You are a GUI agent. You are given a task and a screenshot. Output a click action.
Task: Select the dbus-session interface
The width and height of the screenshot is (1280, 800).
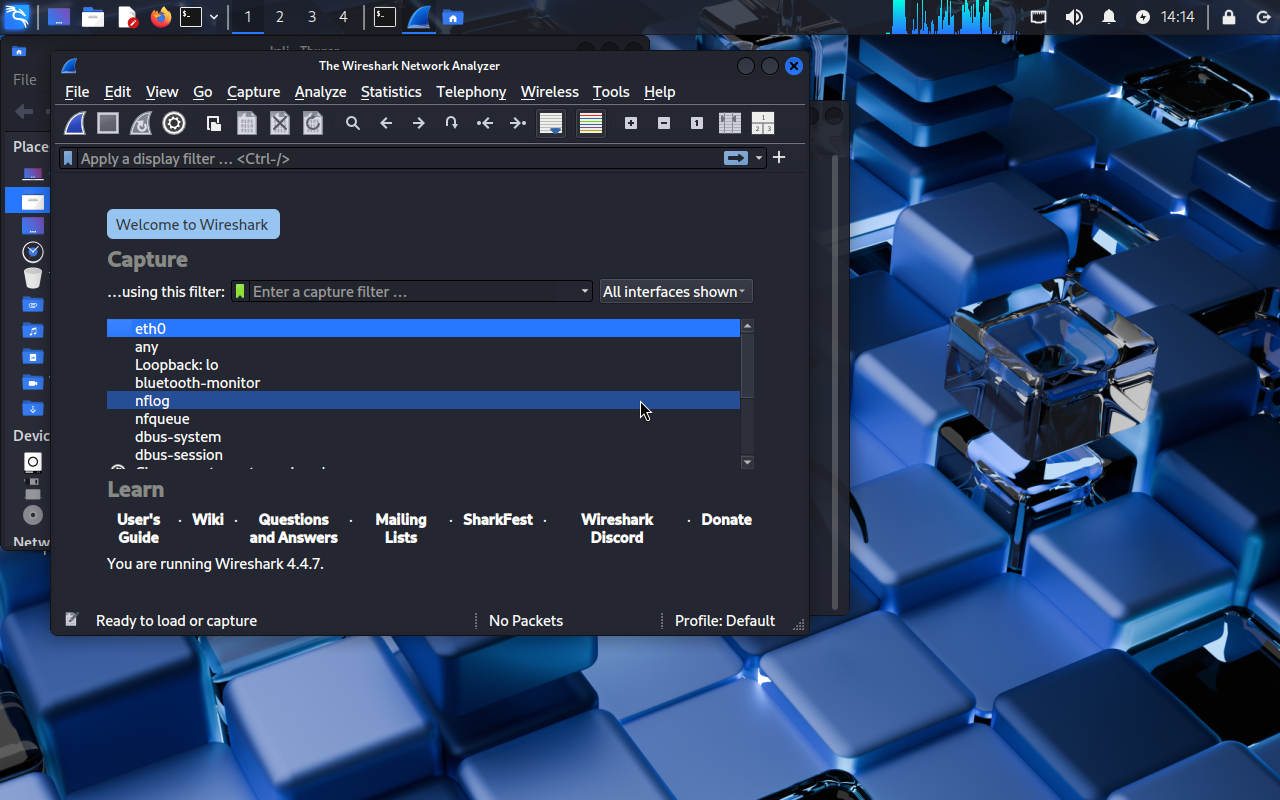coord(423,454)
